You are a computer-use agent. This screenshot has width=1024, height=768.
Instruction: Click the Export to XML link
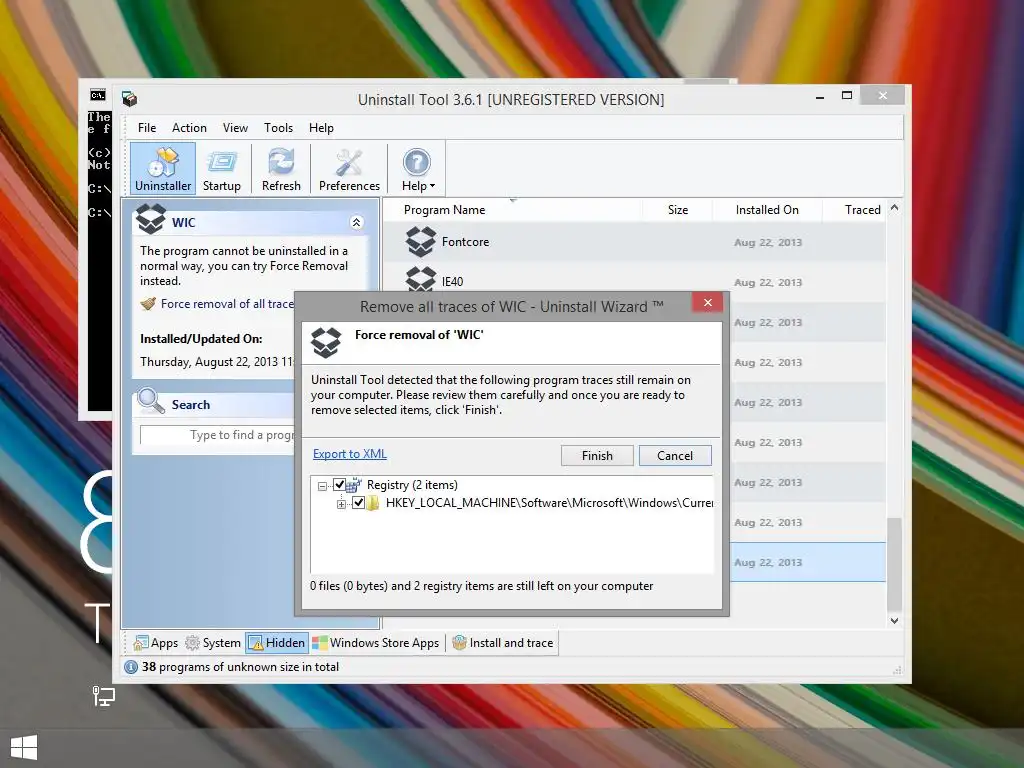point(349,454)
